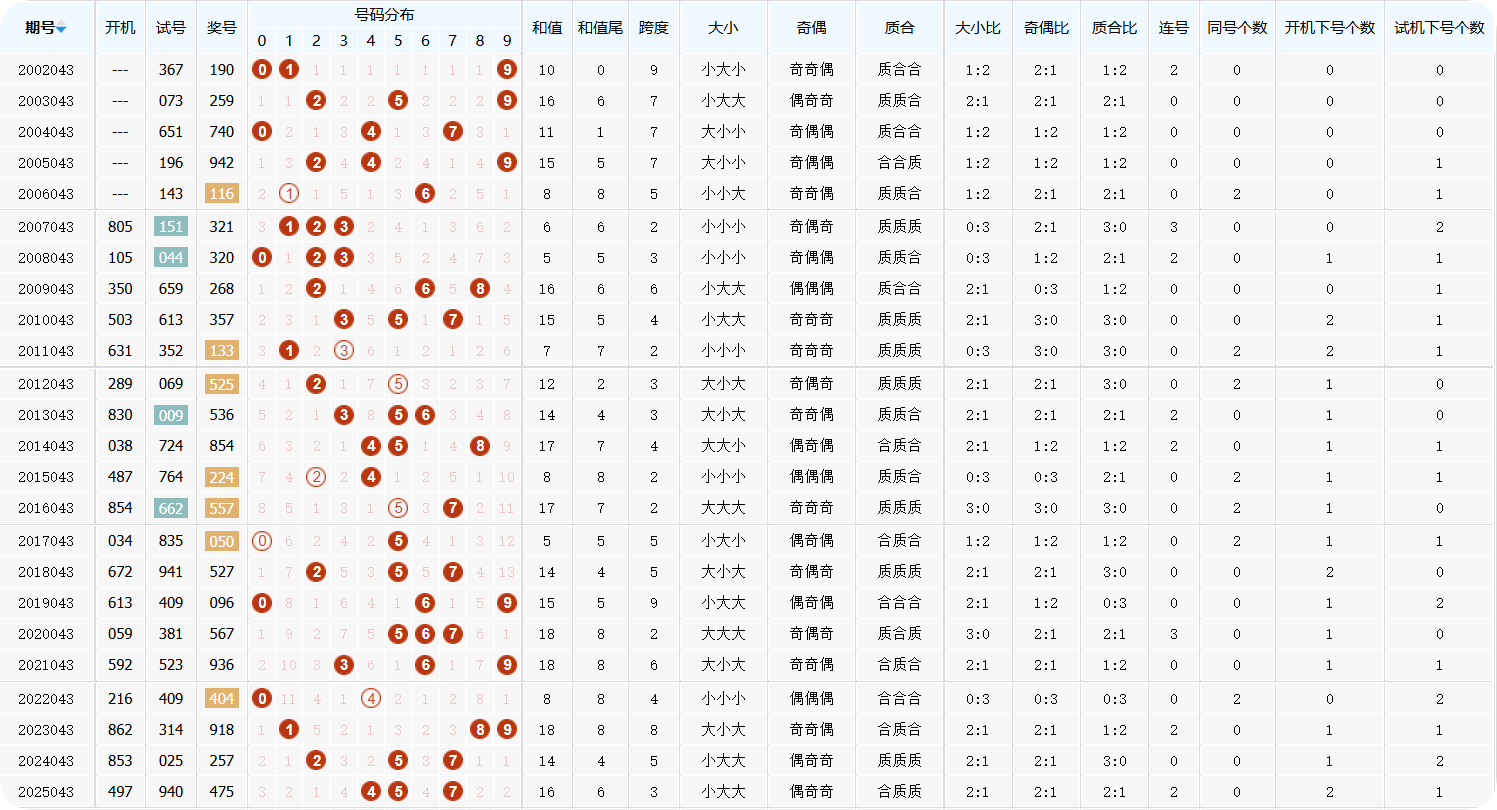Click red ball 4 in row 2025043

pos(371,792)
